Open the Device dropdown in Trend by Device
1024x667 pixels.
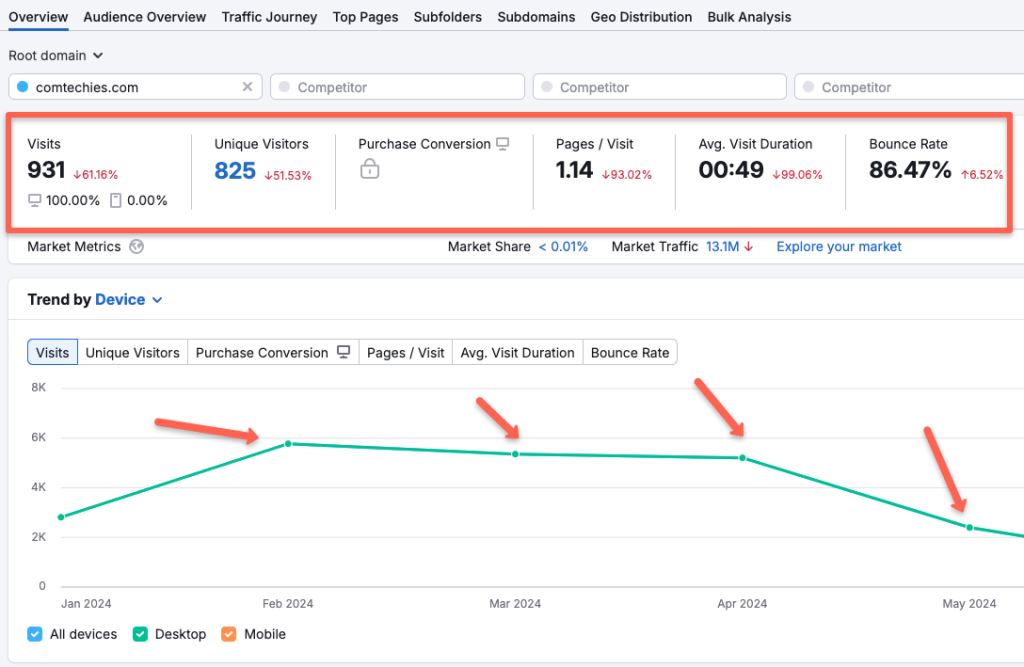(x=119, y=299)
